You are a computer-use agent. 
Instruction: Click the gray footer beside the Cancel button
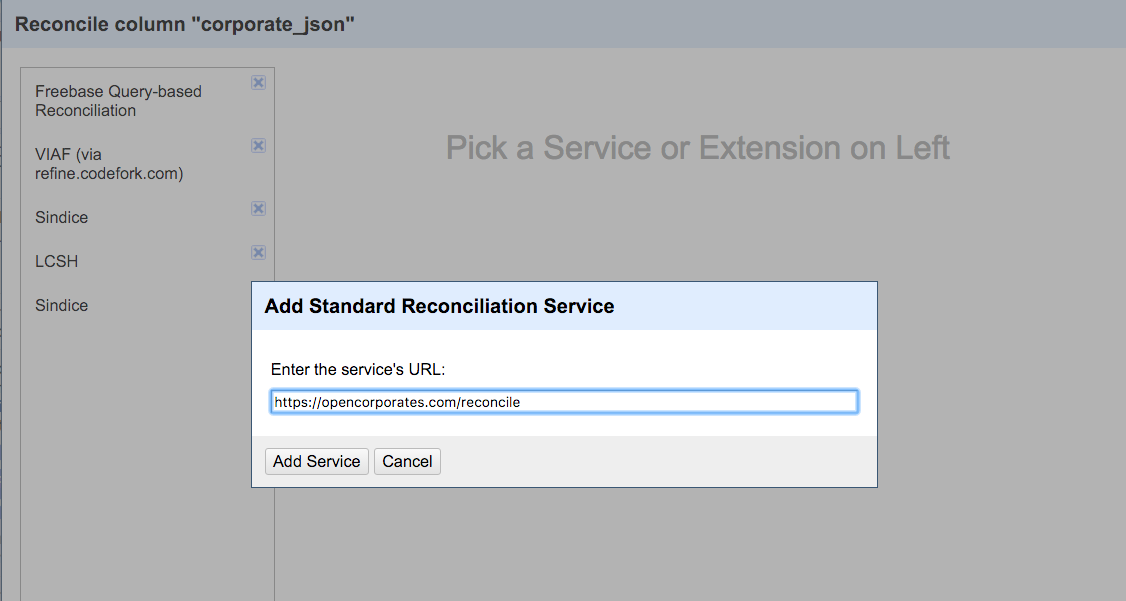[650, 461]
